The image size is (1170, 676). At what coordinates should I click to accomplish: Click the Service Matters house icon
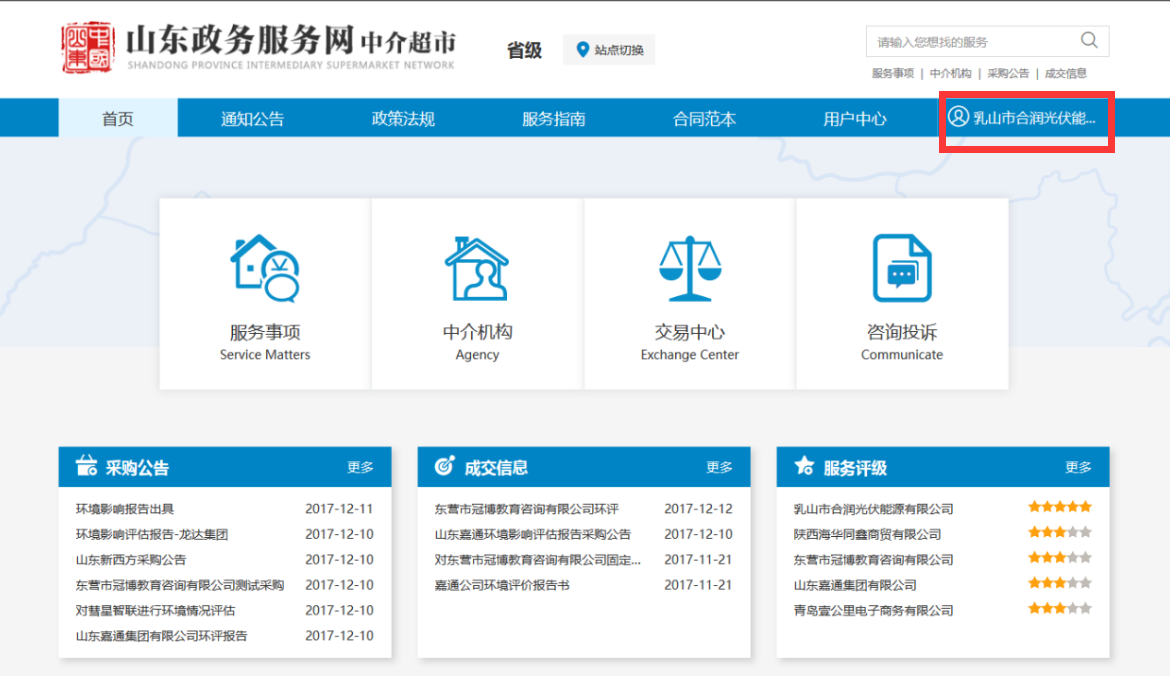point(265,268)
